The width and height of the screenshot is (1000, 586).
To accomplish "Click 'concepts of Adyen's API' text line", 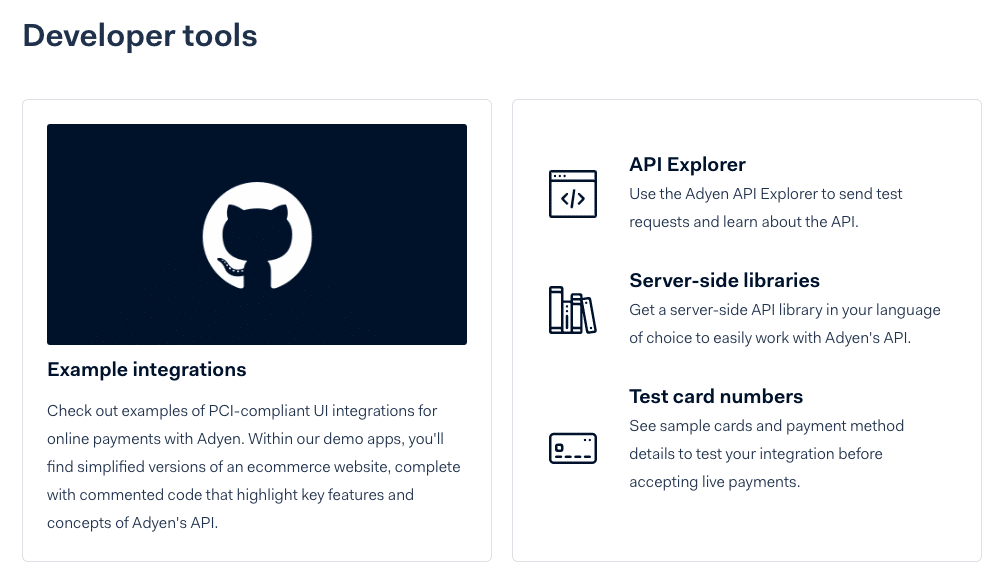I will pyautogui.click(x=132, y=523).
